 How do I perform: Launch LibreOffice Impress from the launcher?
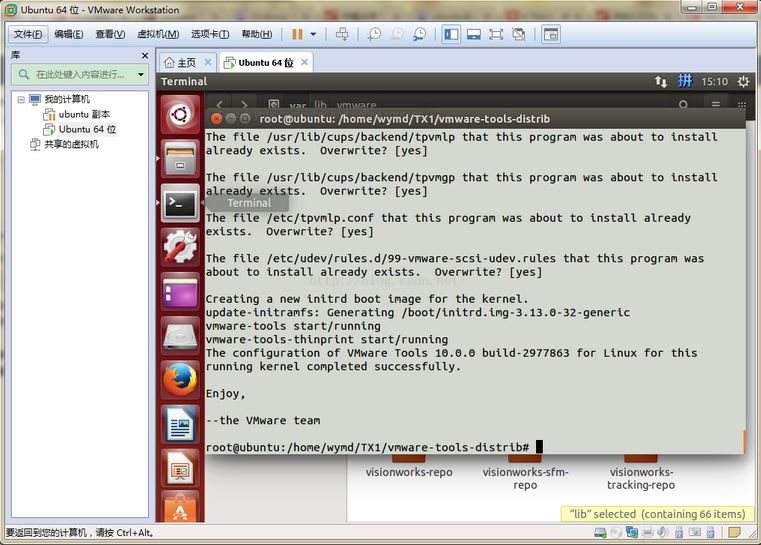pyautogui.click(x=180, y=468)
